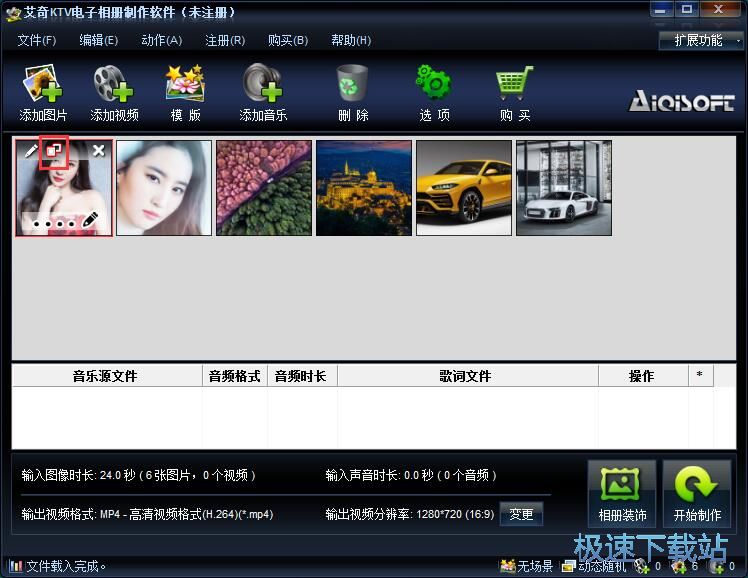
Task: Click the 无场景 status bar item
Action: (x=527, y=566)
